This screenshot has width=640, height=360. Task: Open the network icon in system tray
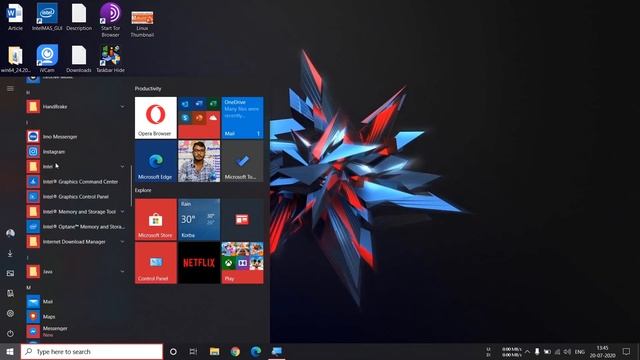[557, 351]
